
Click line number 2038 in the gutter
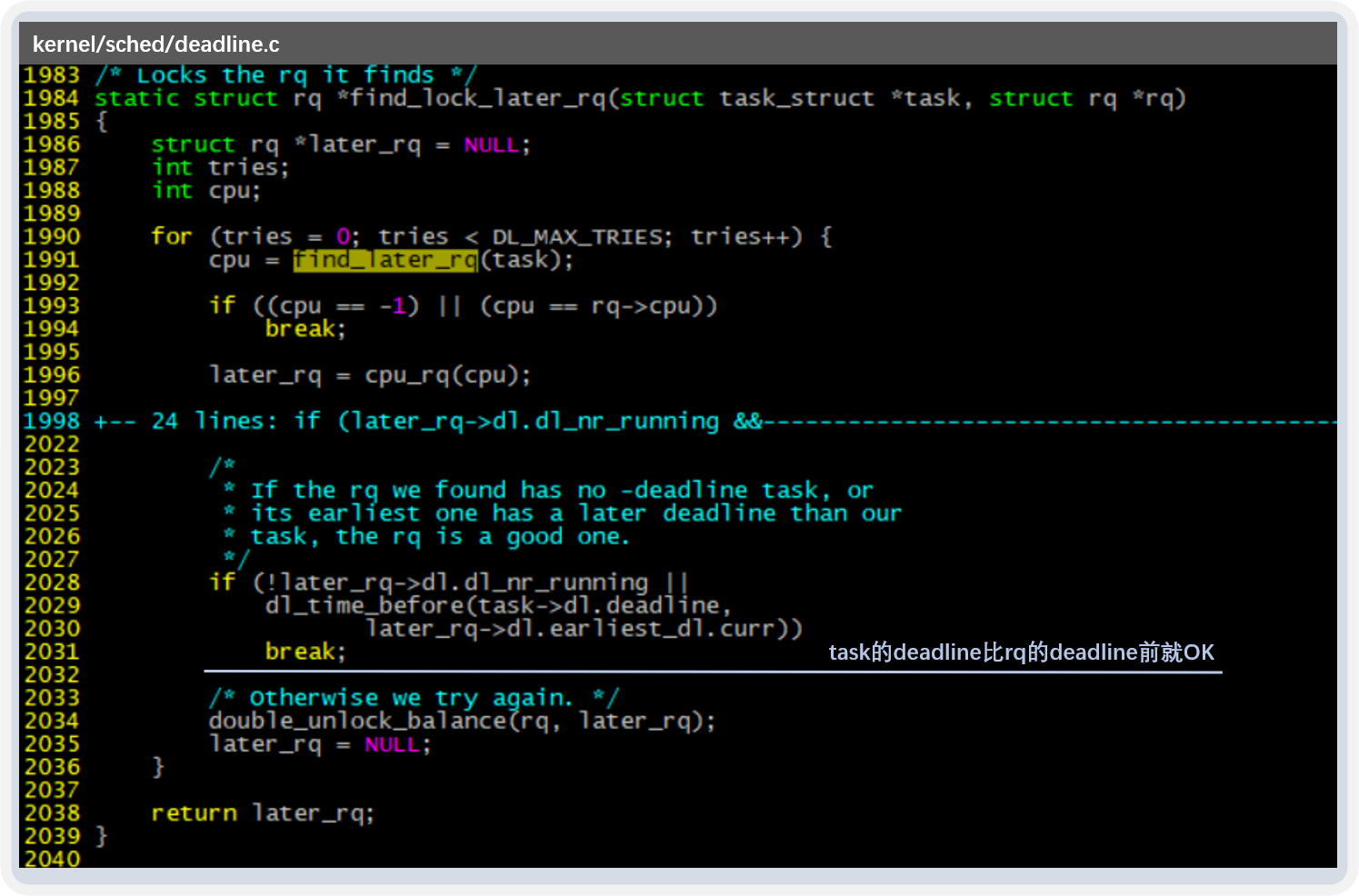click(51, 811)
